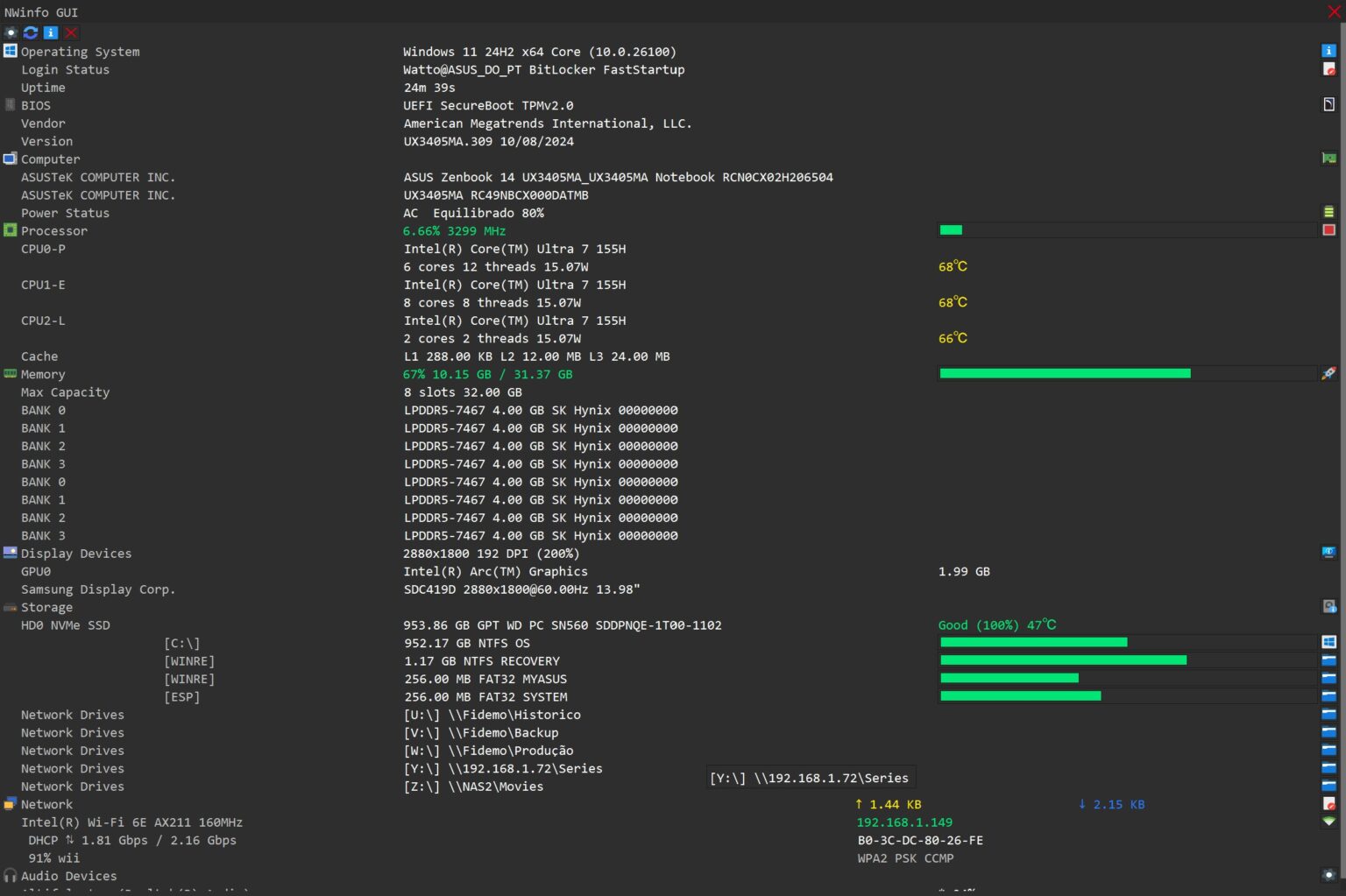Open the folder icon for V:\ Backup drive
Screen dimensions: 1346x896
click(1328, 732)
